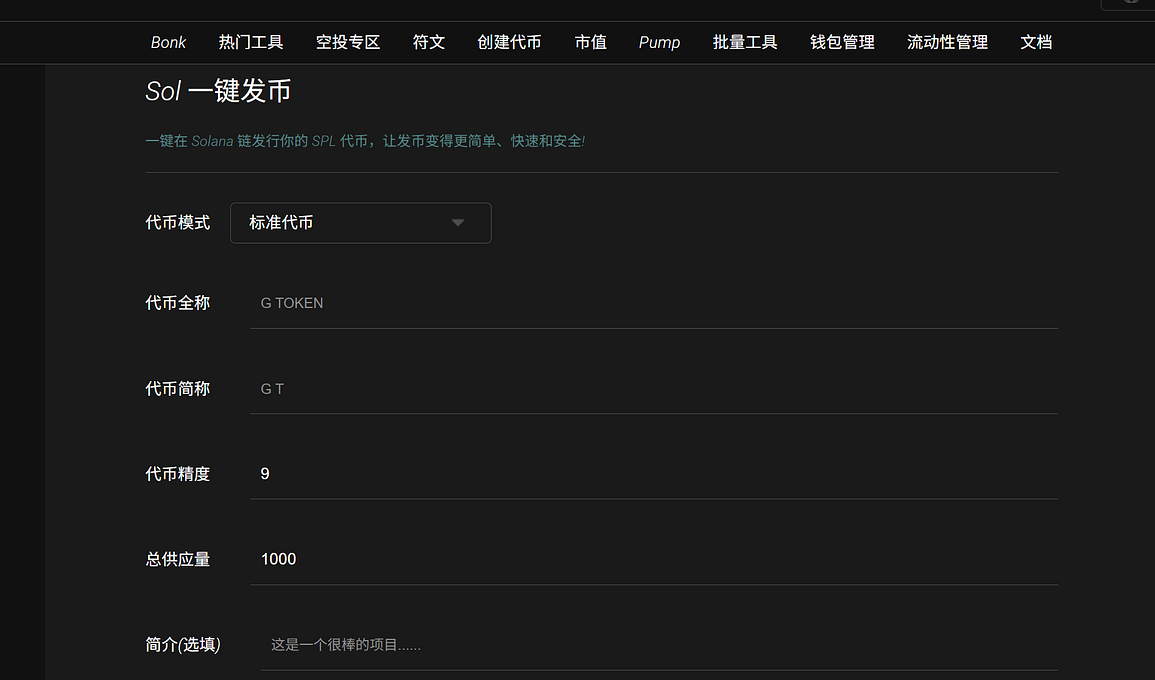Image resolution: width=1155 pixels, height=680 pixels.
Task: Click the Solana SPL description text
Action: 365,141
